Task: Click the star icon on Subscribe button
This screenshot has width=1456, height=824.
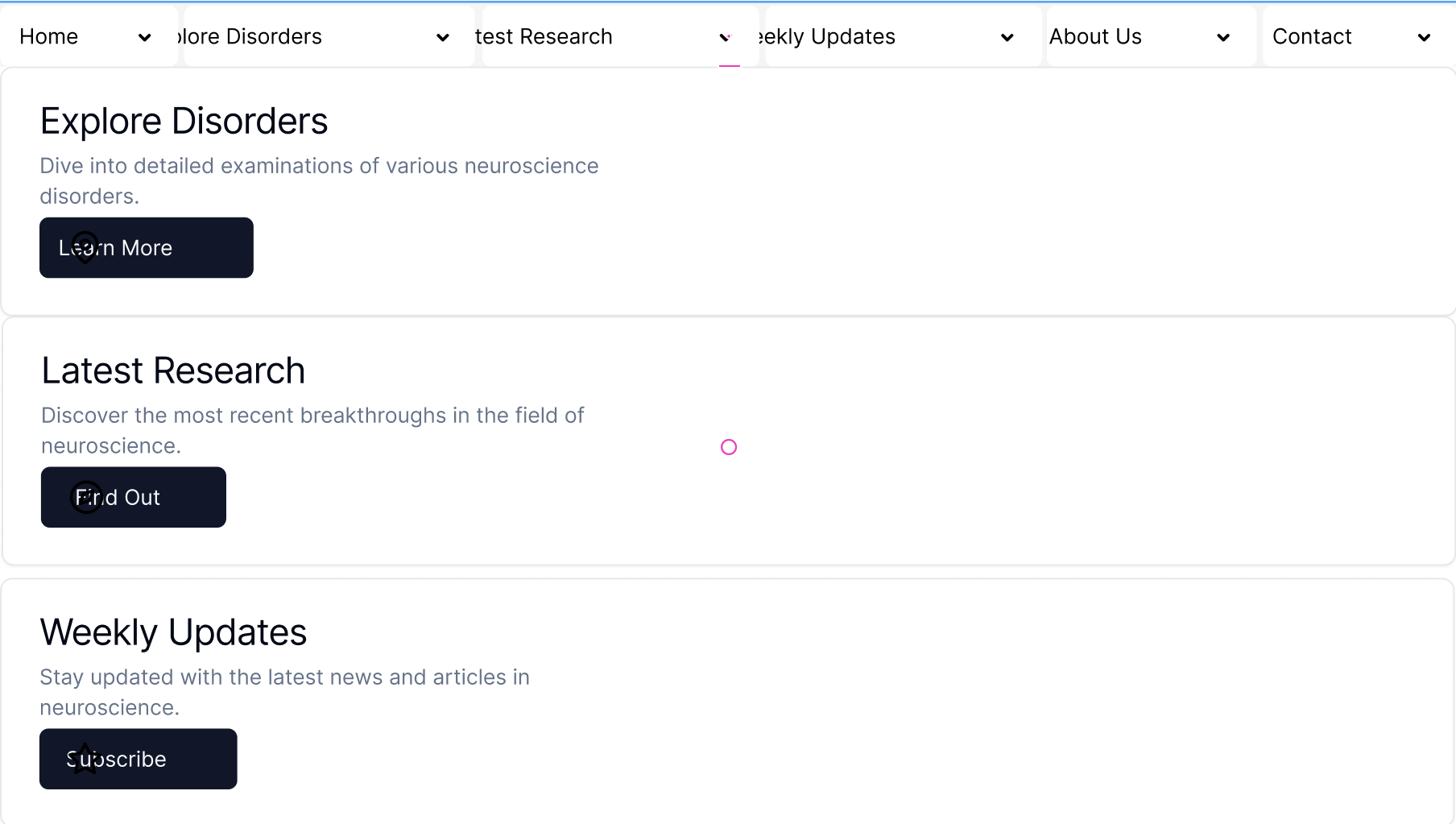Action: tap(85, 759)
